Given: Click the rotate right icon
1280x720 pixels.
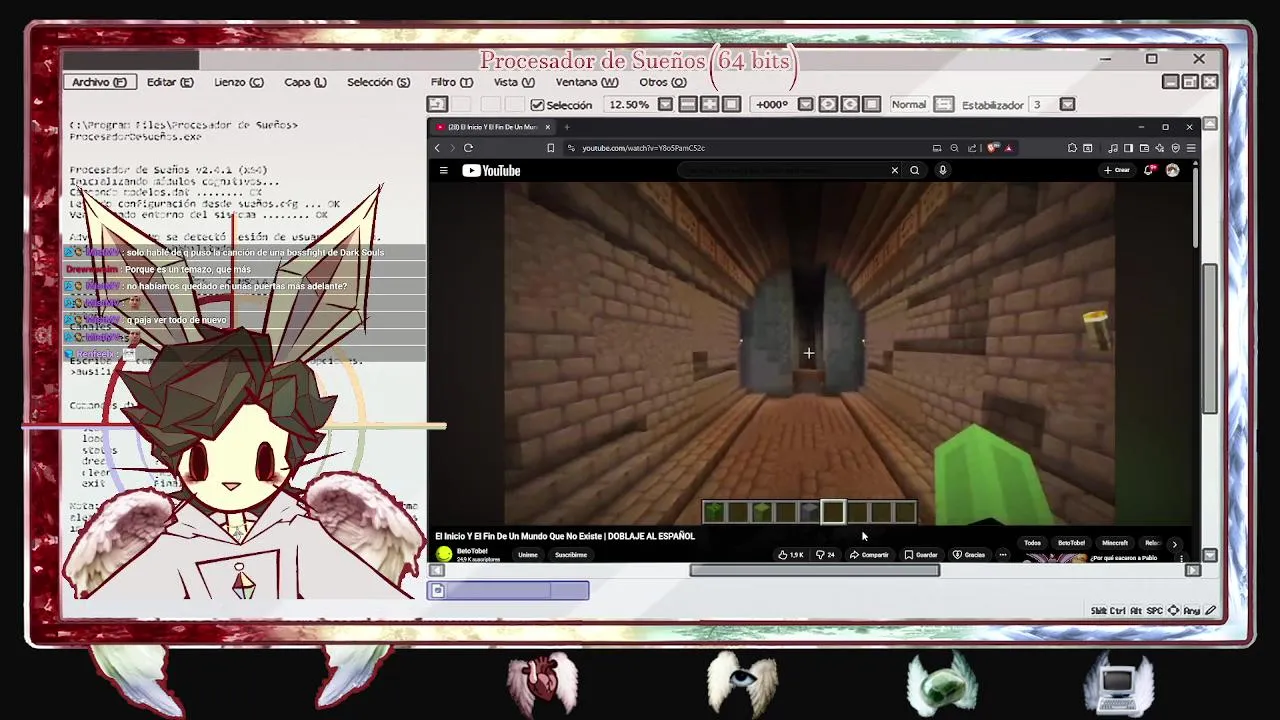Looking at the screenshot, I should coord(850,104).
